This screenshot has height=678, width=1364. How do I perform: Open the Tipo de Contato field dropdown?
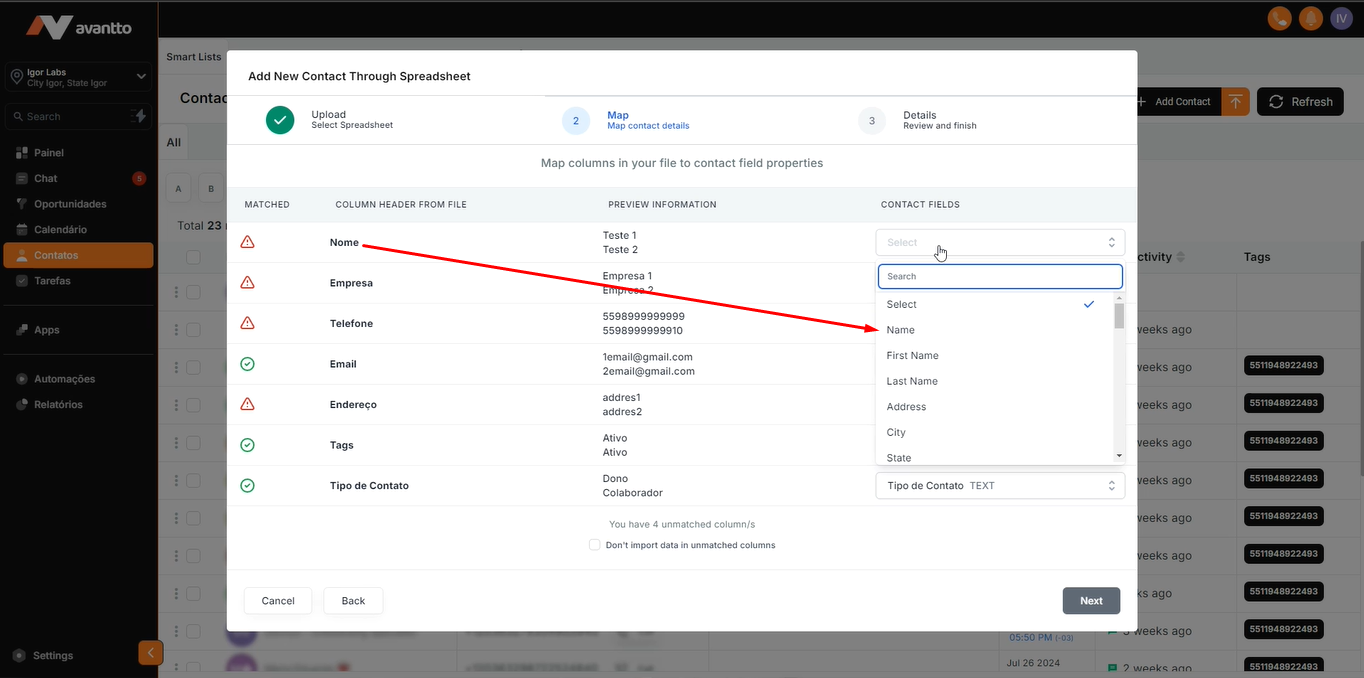pyautogui.click(x=999, y=486)
